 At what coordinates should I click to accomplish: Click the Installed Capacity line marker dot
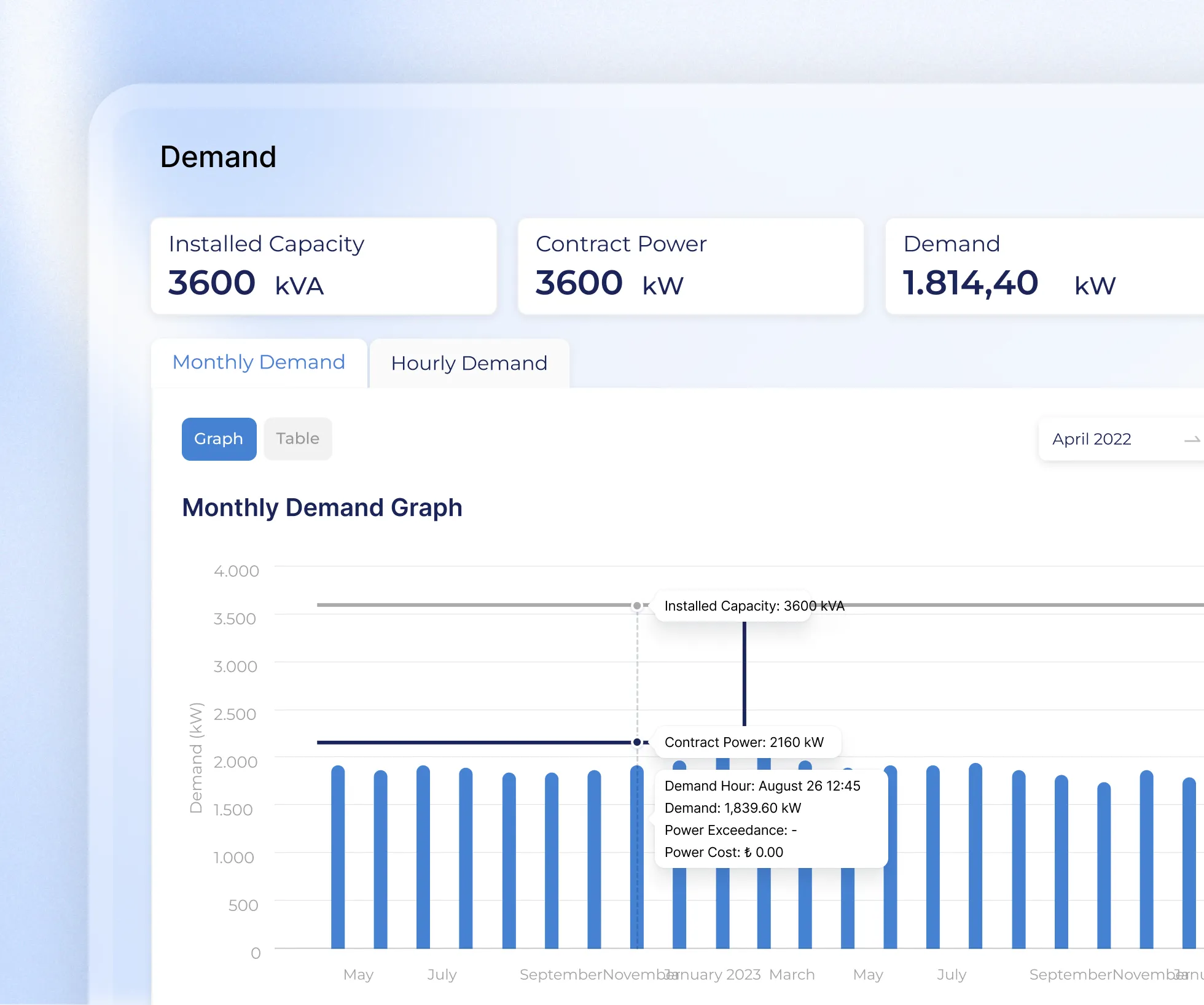pyautogui.click(x=637, y=606)
